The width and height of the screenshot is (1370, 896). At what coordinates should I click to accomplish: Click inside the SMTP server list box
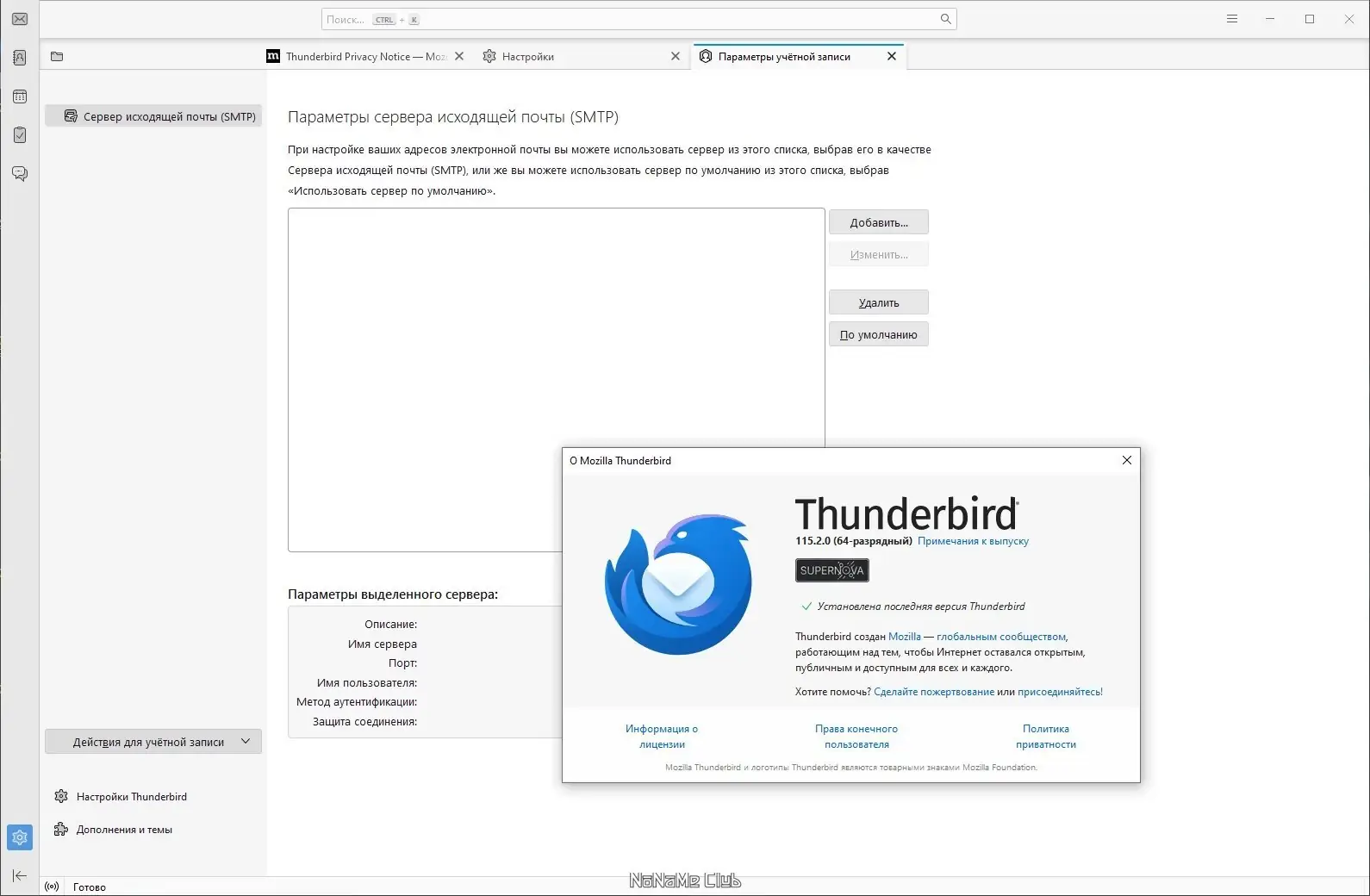pyautogui.click(x=556, y=379)
